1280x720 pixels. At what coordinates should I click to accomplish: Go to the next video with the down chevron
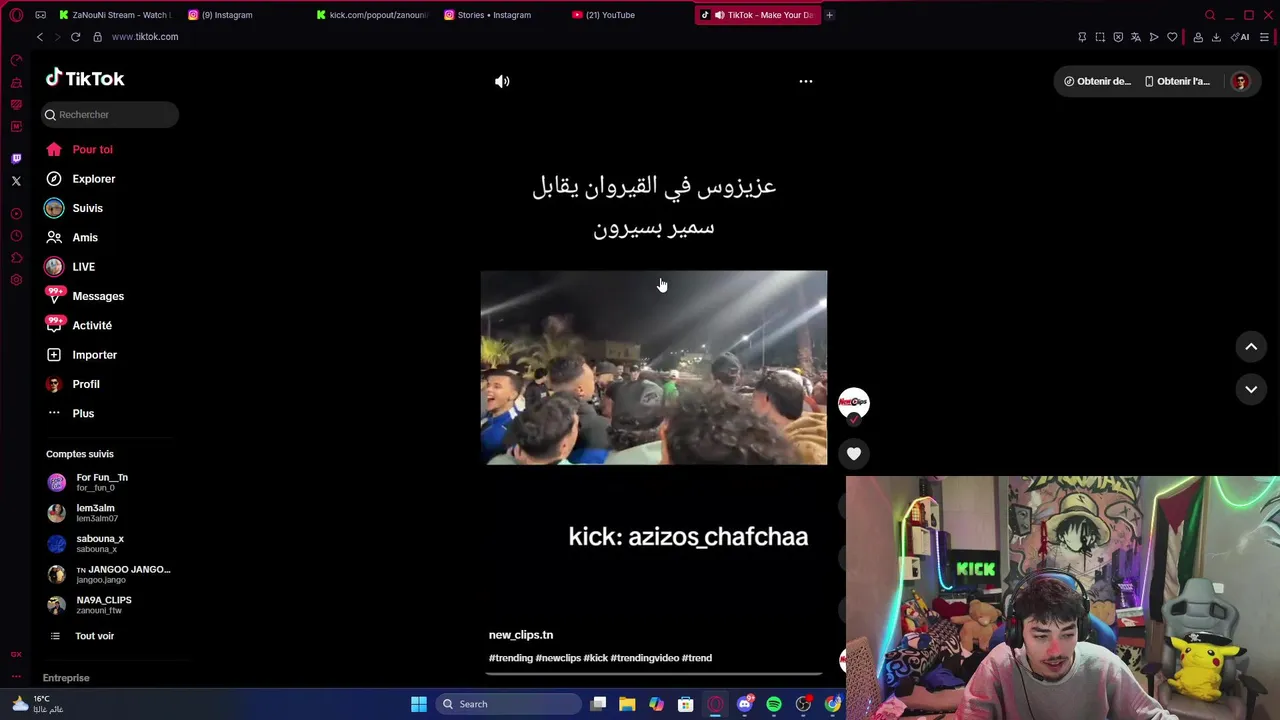[1251, 389]
